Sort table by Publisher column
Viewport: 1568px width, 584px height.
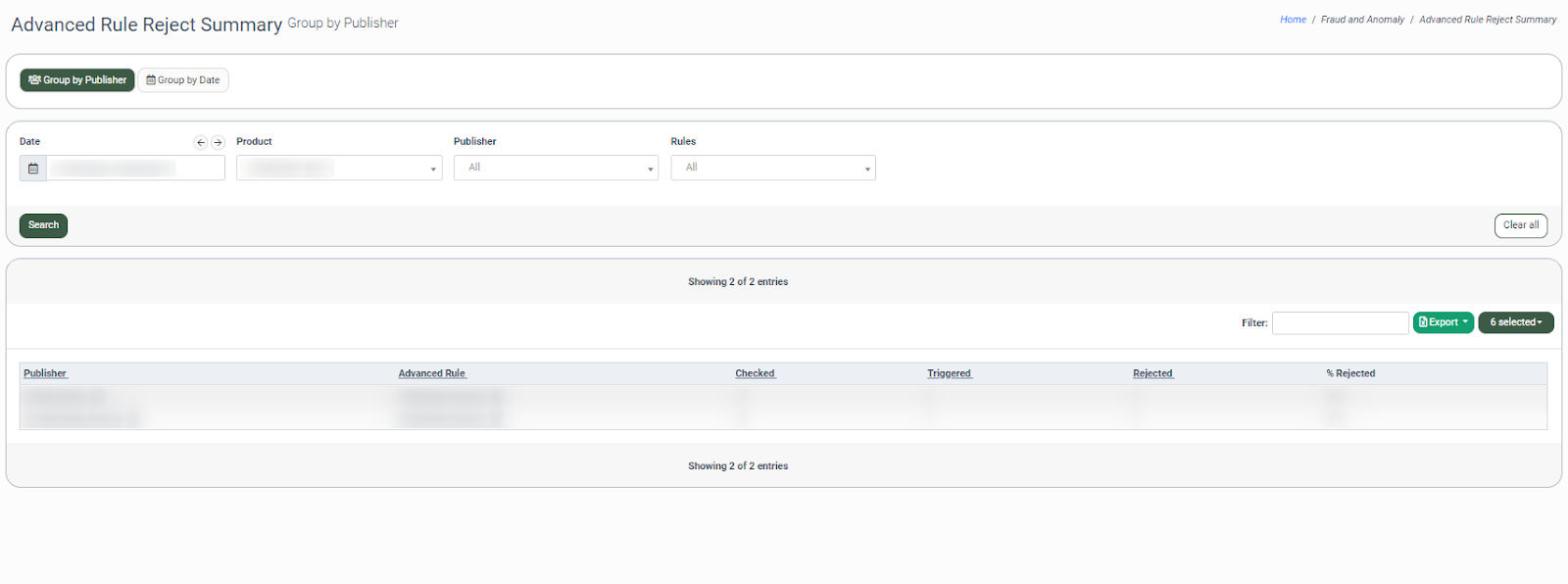[45, 373]
